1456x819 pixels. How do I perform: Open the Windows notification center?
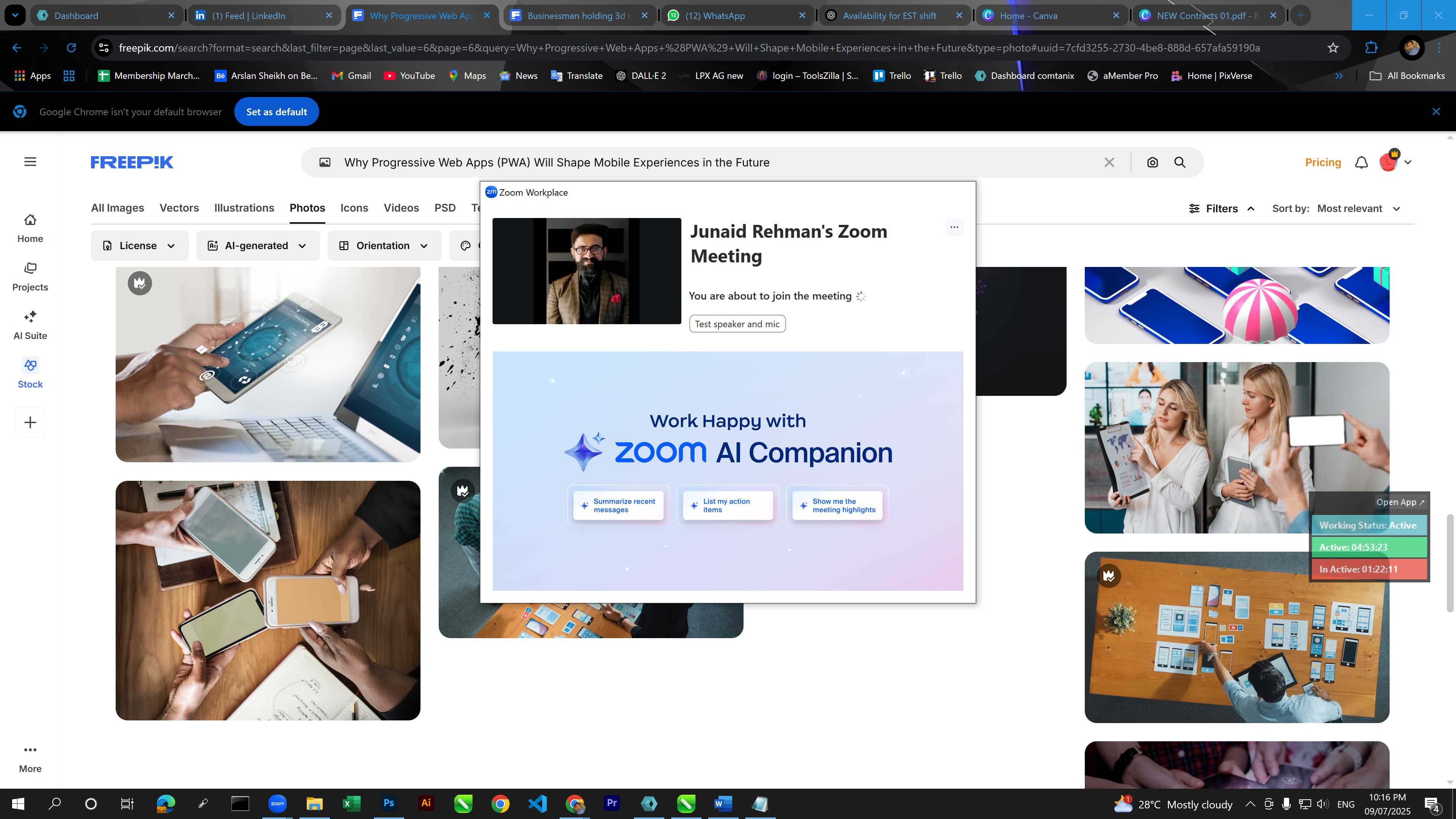coord(1432,804)
